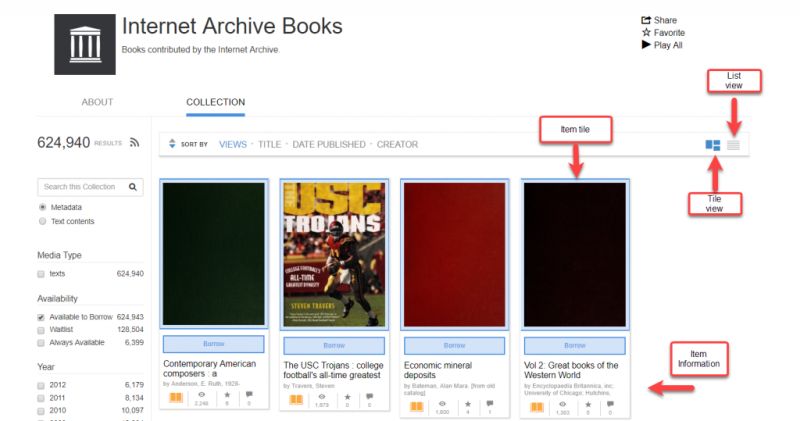Open the COLLECTION tab
800x421 pixels.
pyautogui.click(x=215, y=102)
